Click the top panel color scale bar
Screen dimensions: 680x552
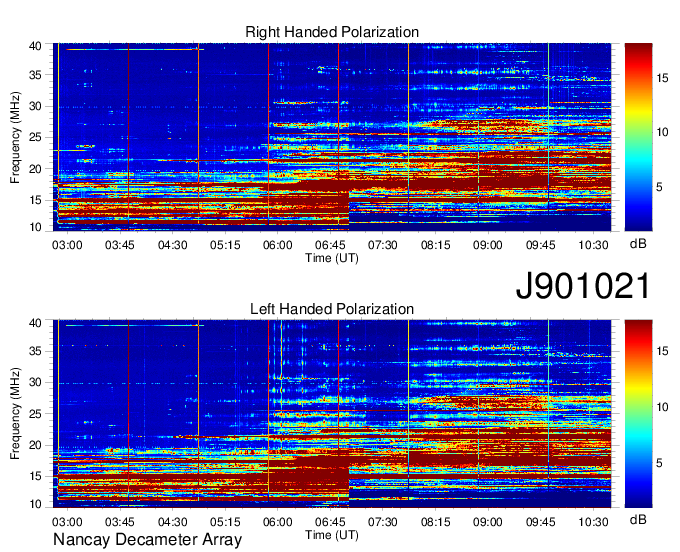tap(638, 137)
